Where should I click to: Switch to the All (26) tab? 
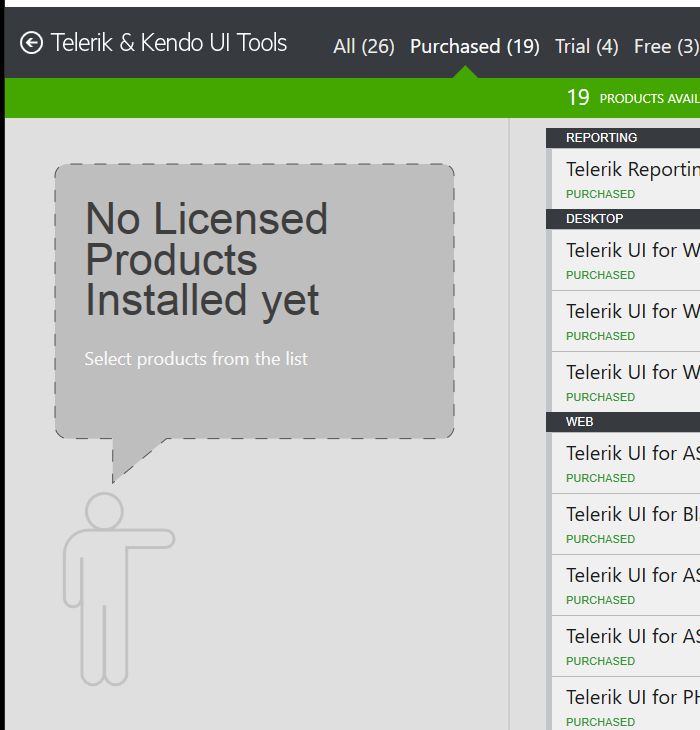pos(363,47)
